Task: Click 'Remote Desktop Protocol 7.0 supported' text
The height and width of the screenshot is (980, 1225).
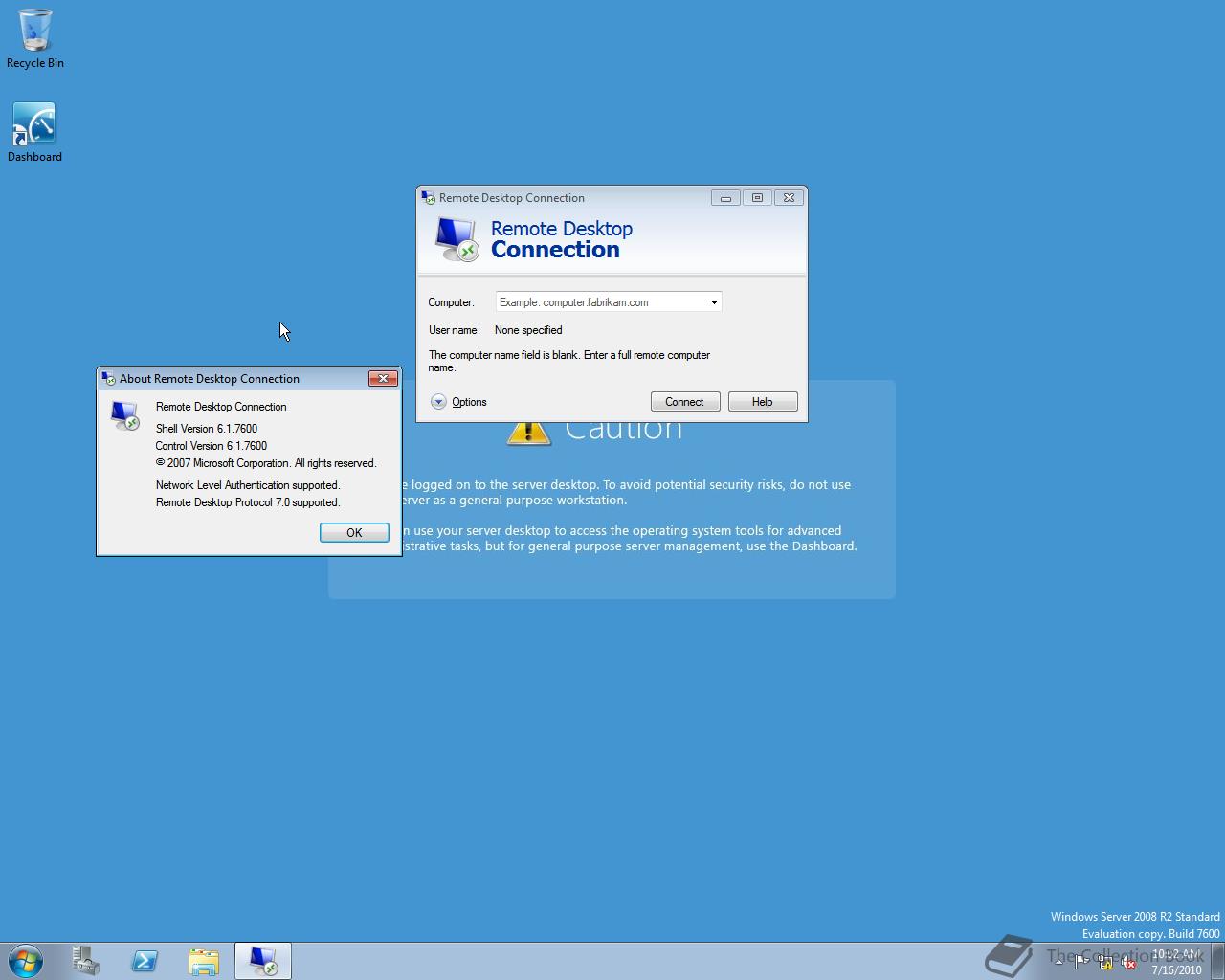Action: pos(248,502)
